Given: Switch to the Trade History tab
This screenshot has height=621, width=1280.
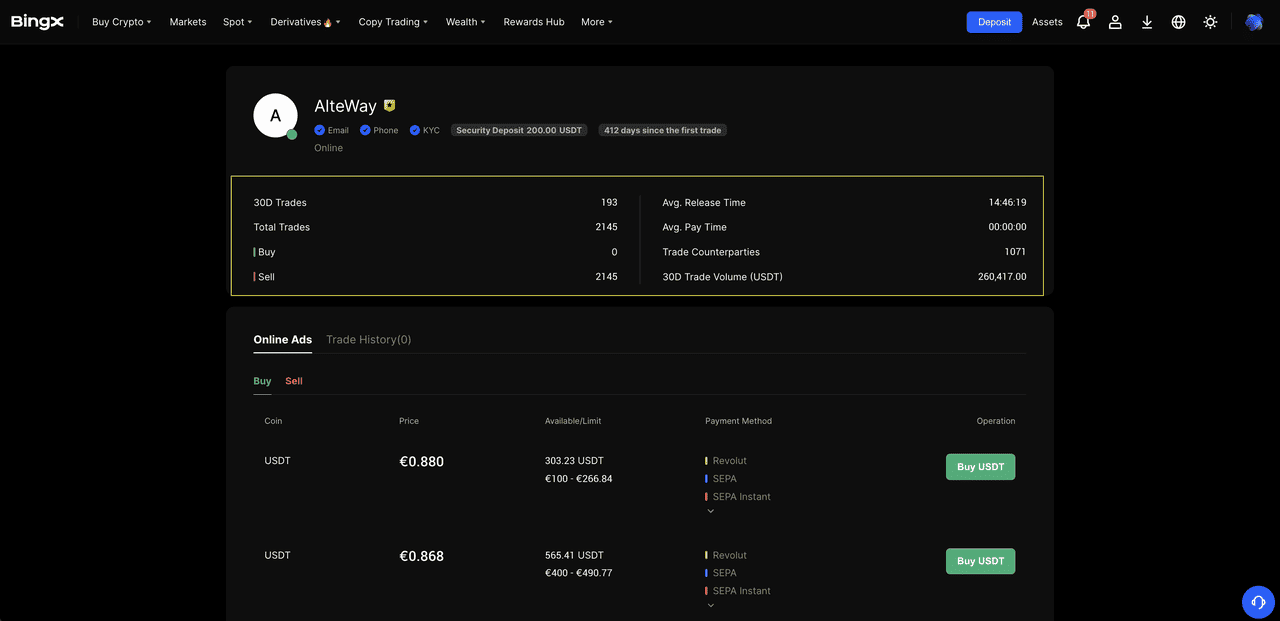Looking at the screenshot, I should click(x=368, y=340).
